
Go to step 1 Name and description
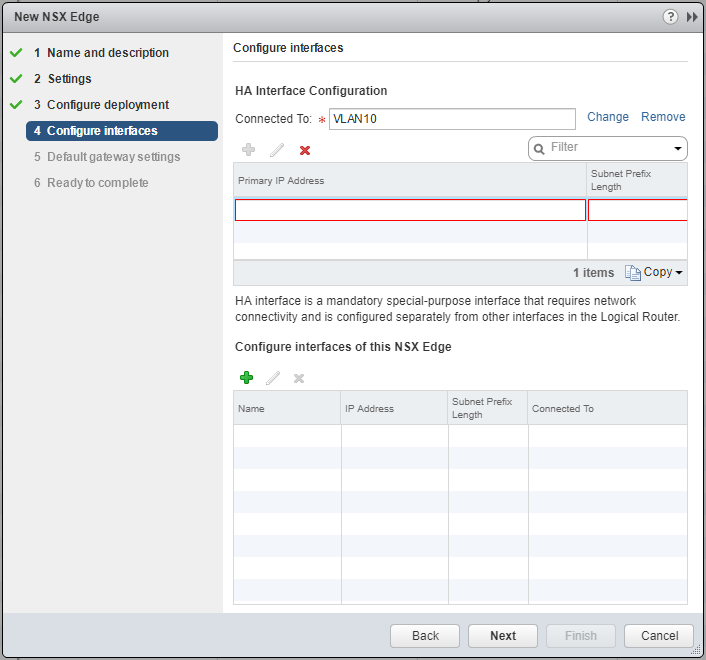pos(107,53)
